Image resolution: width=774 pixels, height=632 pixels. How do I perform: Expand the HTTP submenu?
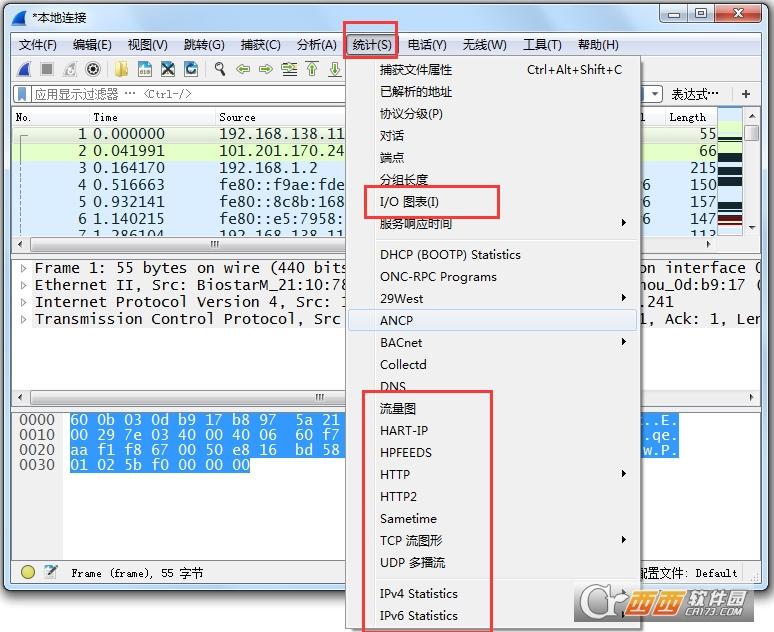click(492, 474)
